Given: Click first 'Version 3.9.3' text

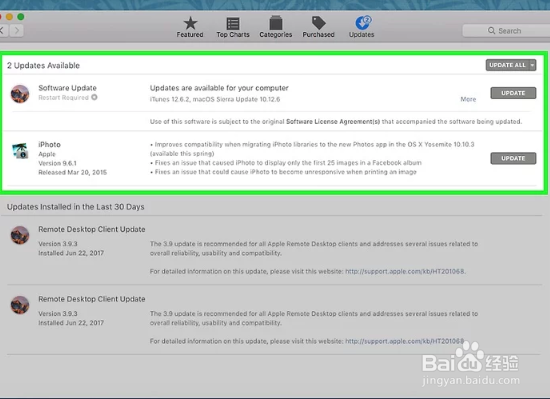Looking at the screenshot, I should coord(58,243).
